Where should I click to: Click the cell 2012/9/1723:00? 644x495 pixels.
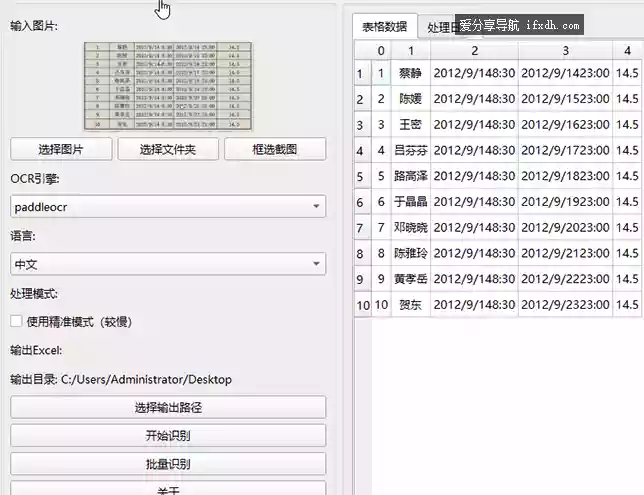tap(566, 150)
